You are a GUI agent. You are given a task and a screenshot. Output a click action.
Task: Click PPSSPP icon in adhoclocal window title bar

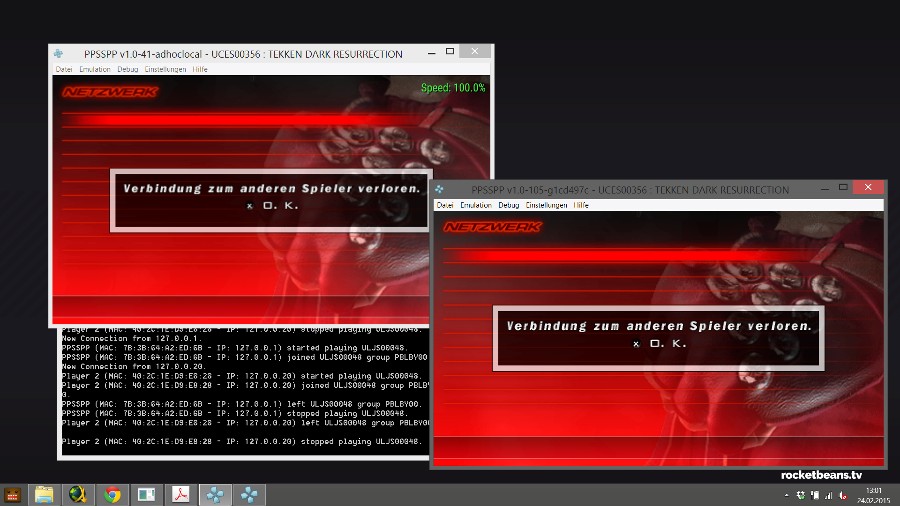[59, 54]
